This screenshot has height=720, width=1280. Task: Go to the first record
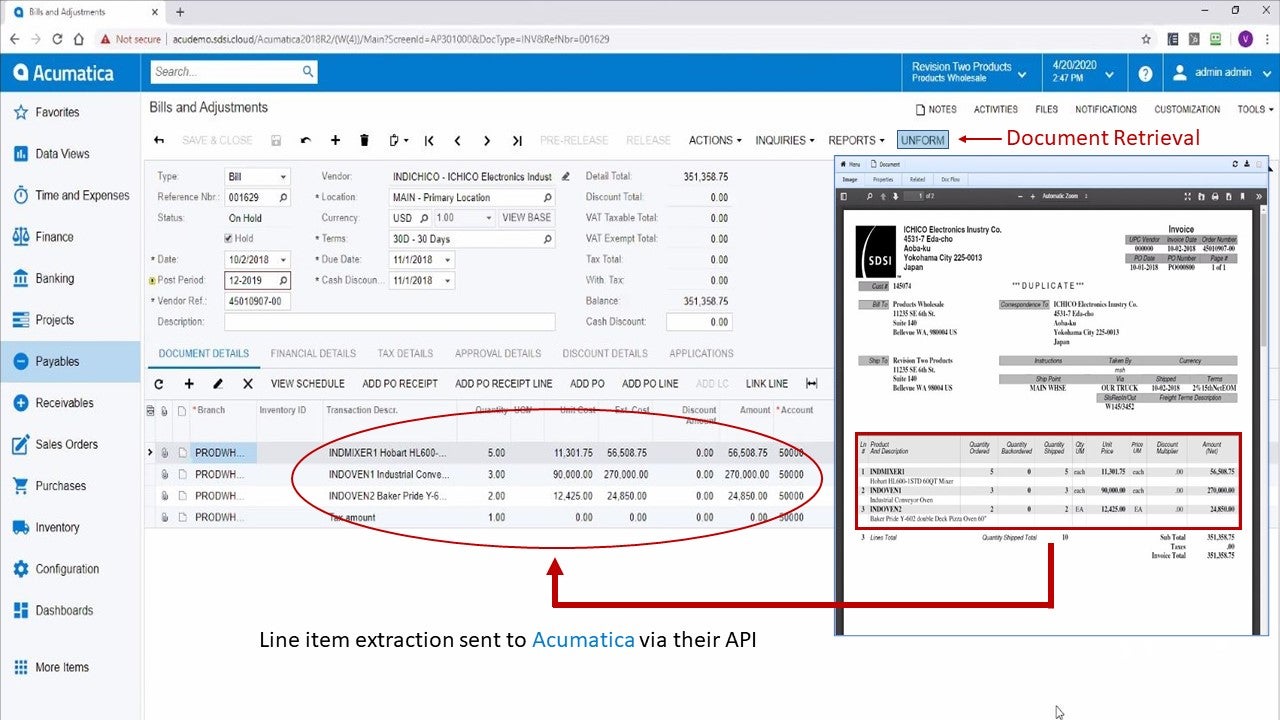coord(429,141)
